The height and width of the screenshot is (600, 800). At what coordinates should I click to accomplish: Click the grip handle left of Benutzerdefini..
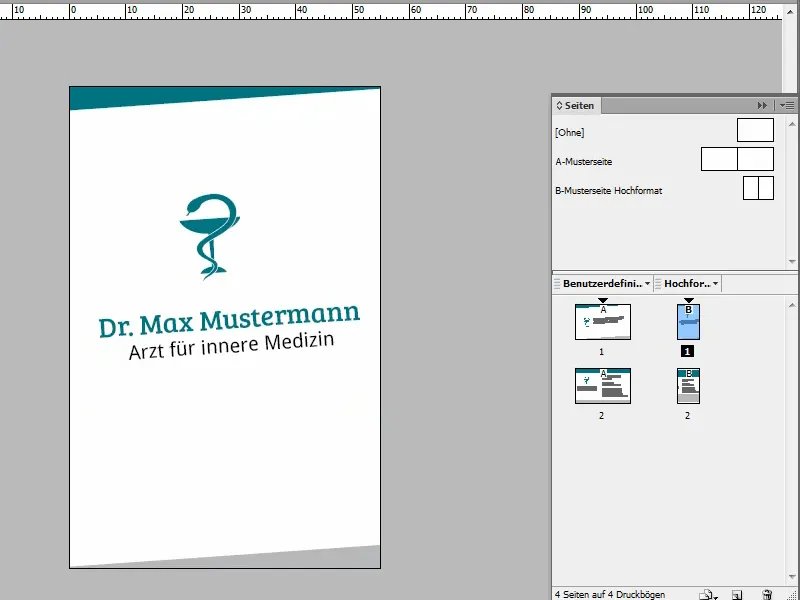click(557, 284)
